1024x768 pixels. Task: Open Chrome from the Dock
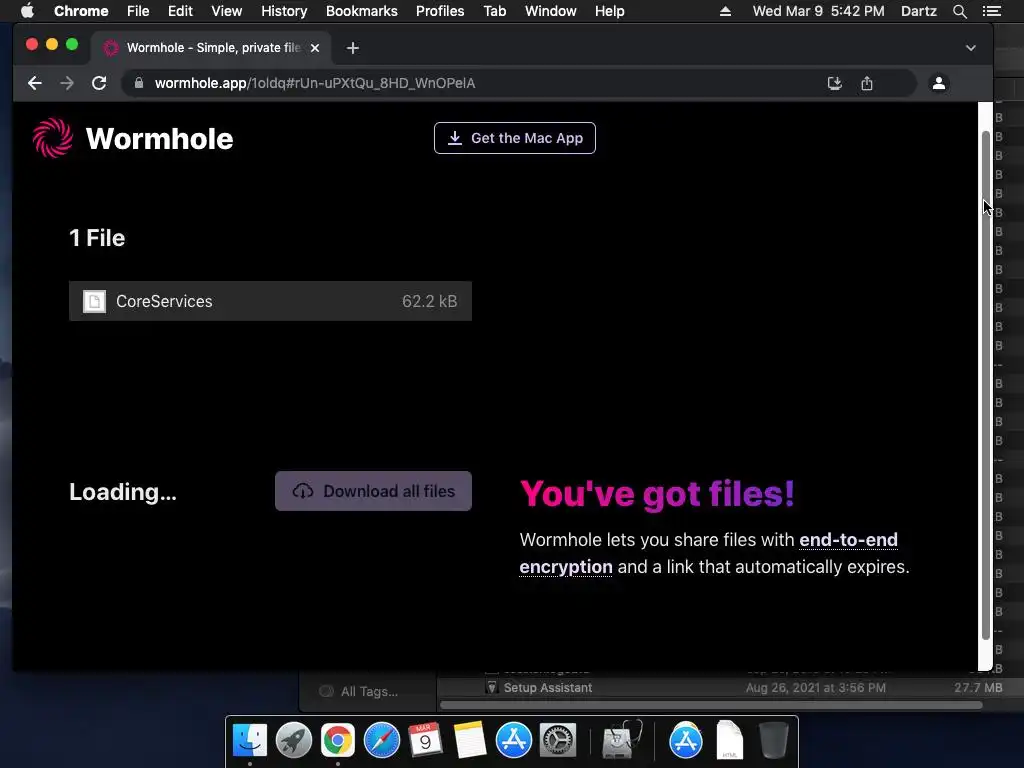click(x=338, y=741)
